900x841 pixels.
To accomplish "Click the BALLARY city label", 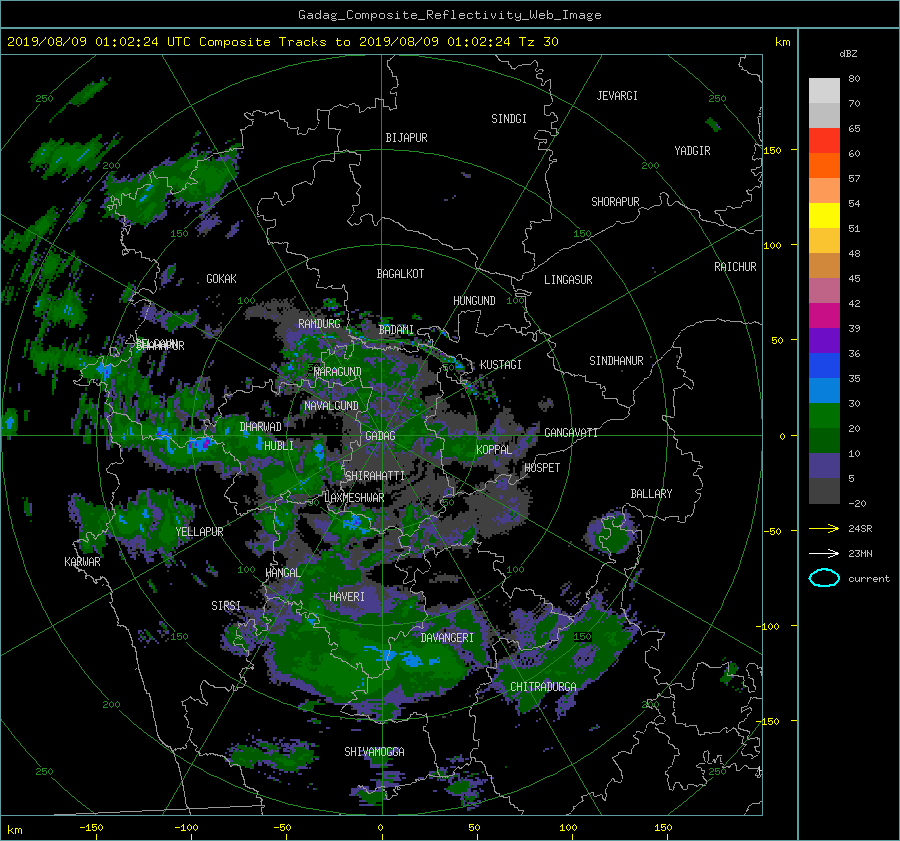I will point(651,494).
